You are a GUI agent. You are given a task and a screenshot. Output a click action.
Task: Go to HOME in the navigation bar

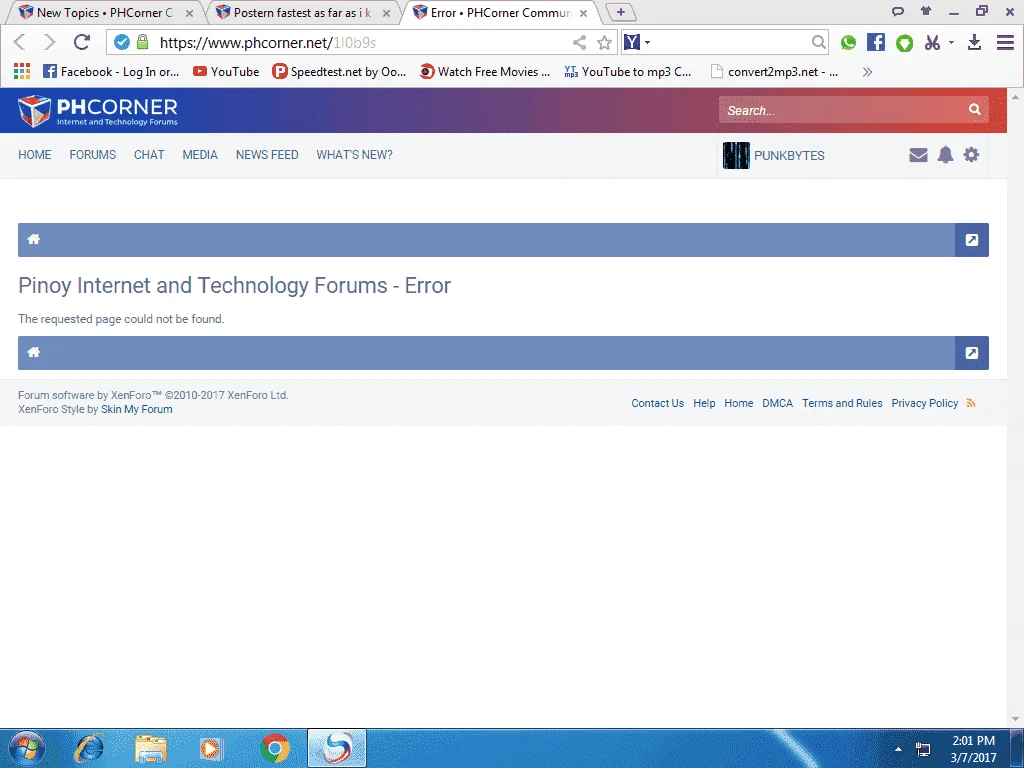pyautogui.click(x=35, y=155)
